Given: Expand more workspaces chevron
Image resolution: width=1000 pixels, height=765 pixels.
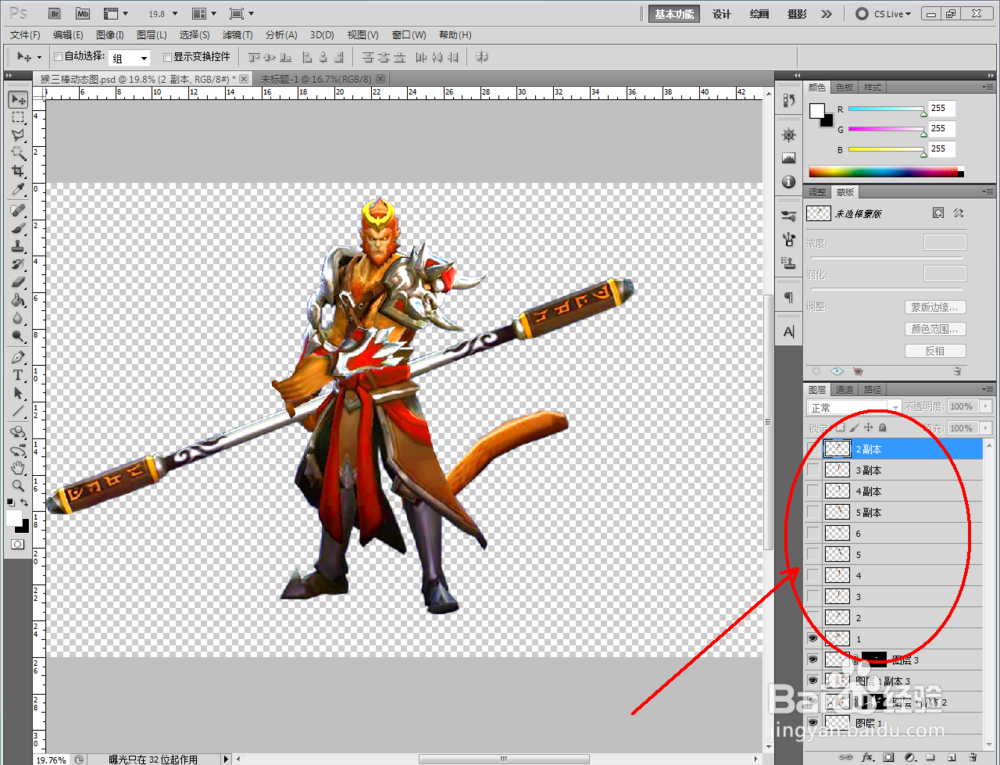Looking at the screenshot, I should pyautogui.click(x=827, y=13).
